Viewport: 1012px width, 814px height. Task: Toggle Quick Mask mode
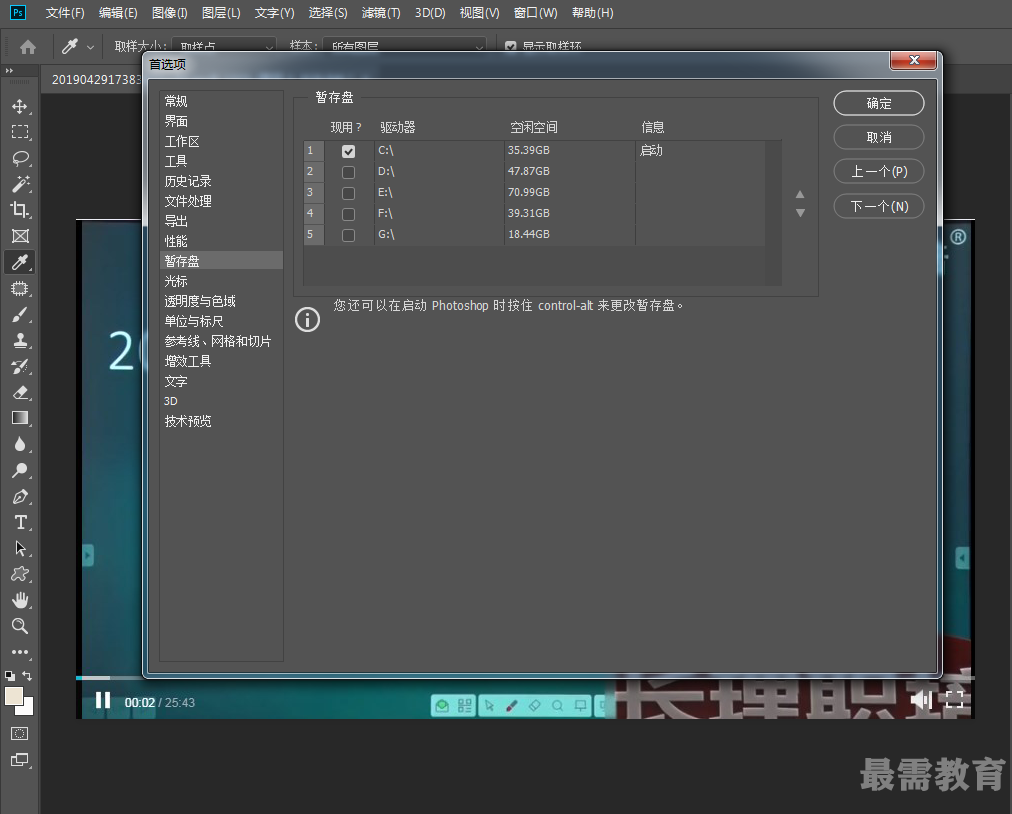pyautogui.click(x=20, y=733)
